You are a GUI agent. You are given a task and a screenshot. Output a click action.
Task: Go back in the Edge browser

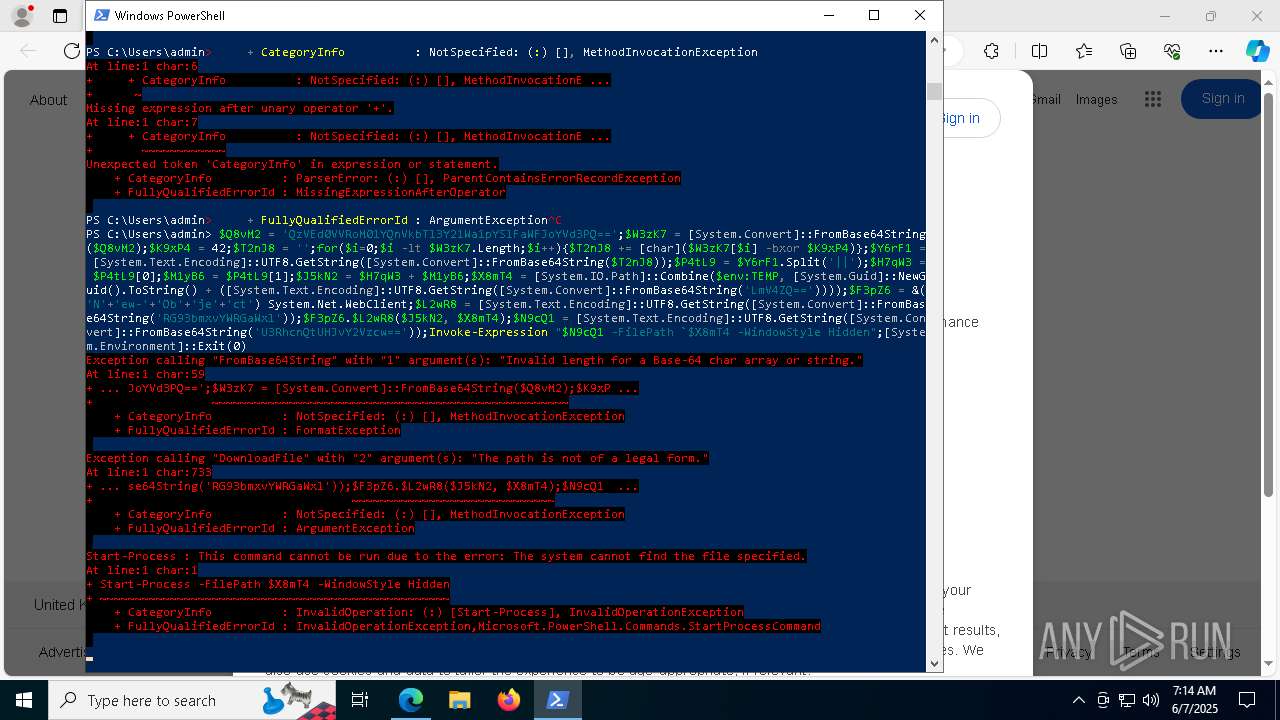(28, 51)
